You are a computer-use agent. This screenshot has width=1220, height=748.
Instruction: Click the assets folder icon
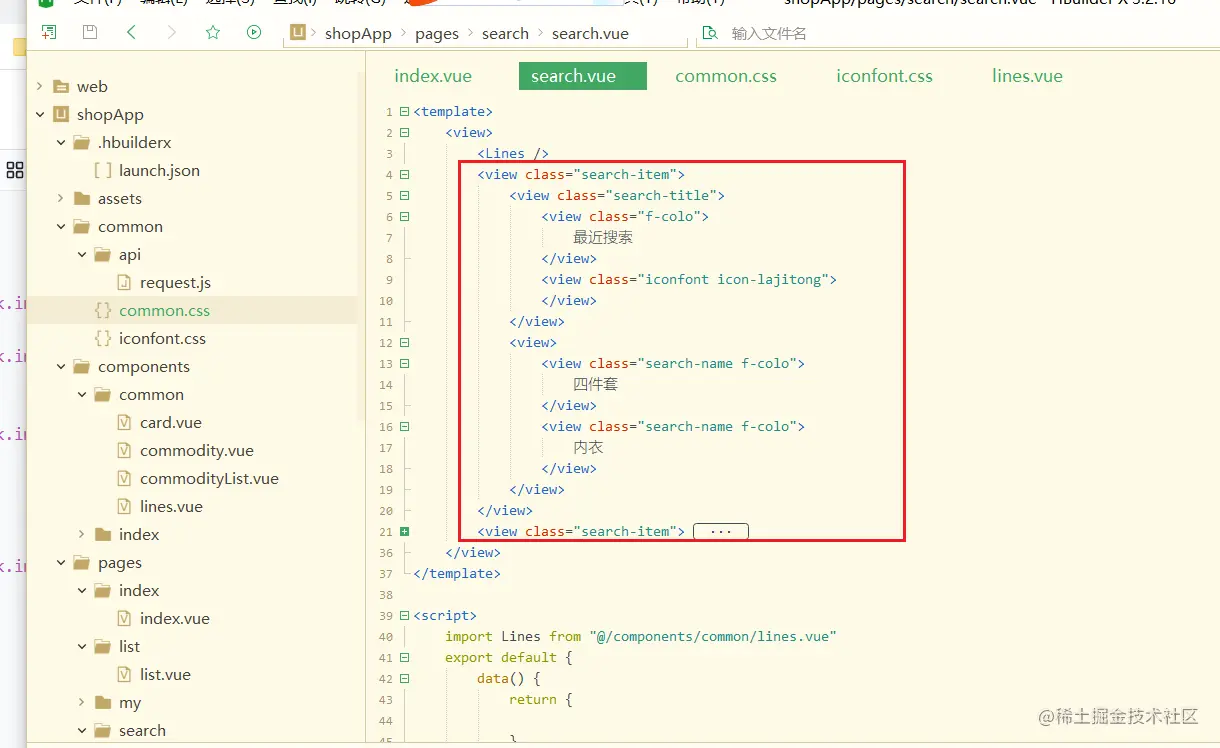coord(82,198)
